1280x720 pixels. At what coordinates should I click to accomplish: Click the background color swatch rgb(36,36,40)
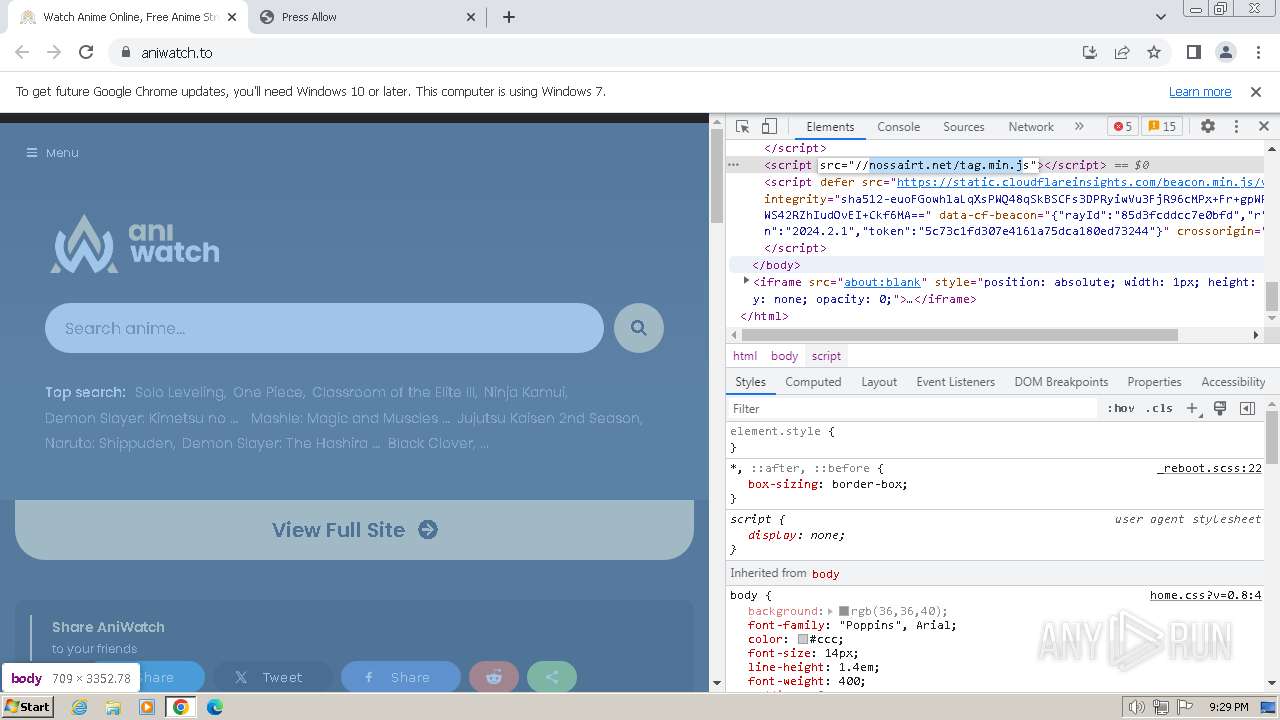(844, 611)
